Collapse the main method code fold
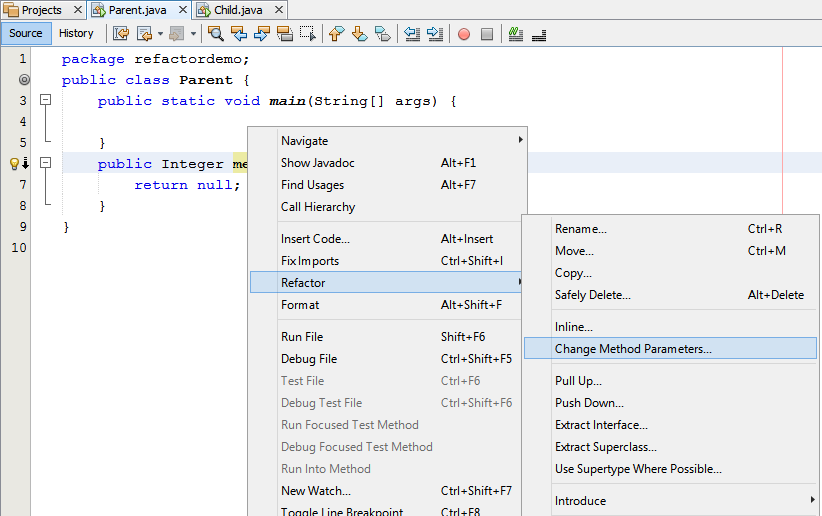Viewport: 822px width, 516px height. (44, 101)
